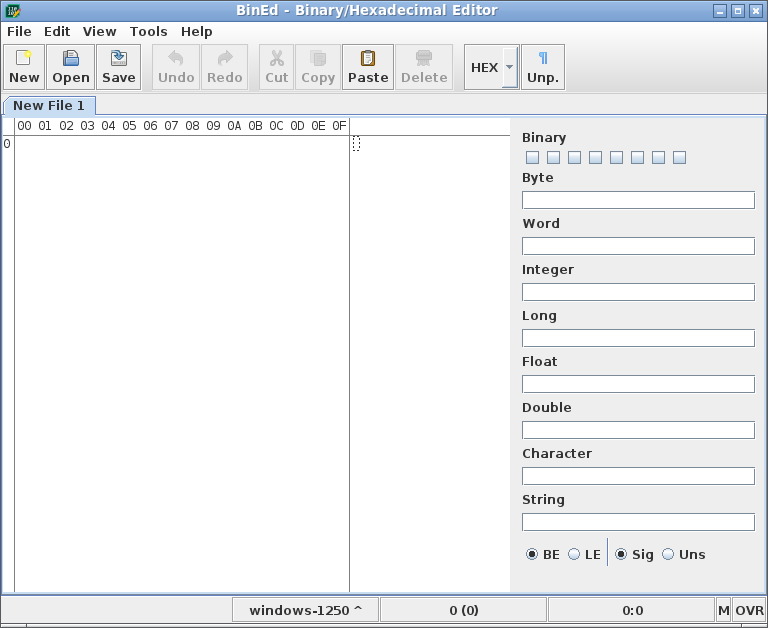The image size is (768, 628).
Task: Paste clipboard using Paste icon
Action: [x=368, y=67]
